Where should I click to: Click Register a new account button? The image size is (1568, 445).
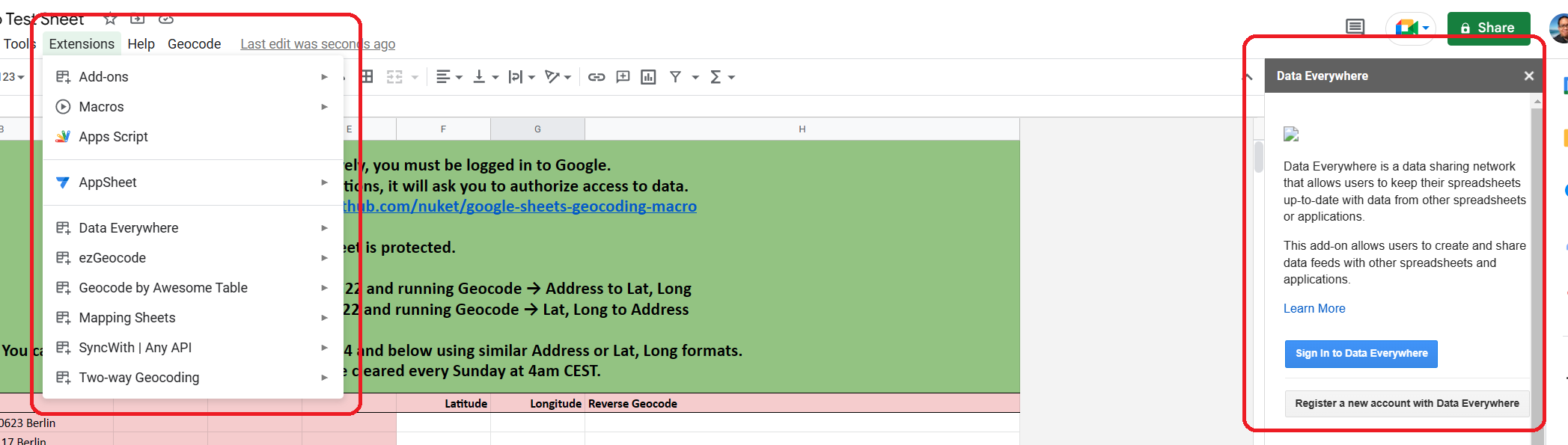coord(1407,403)
